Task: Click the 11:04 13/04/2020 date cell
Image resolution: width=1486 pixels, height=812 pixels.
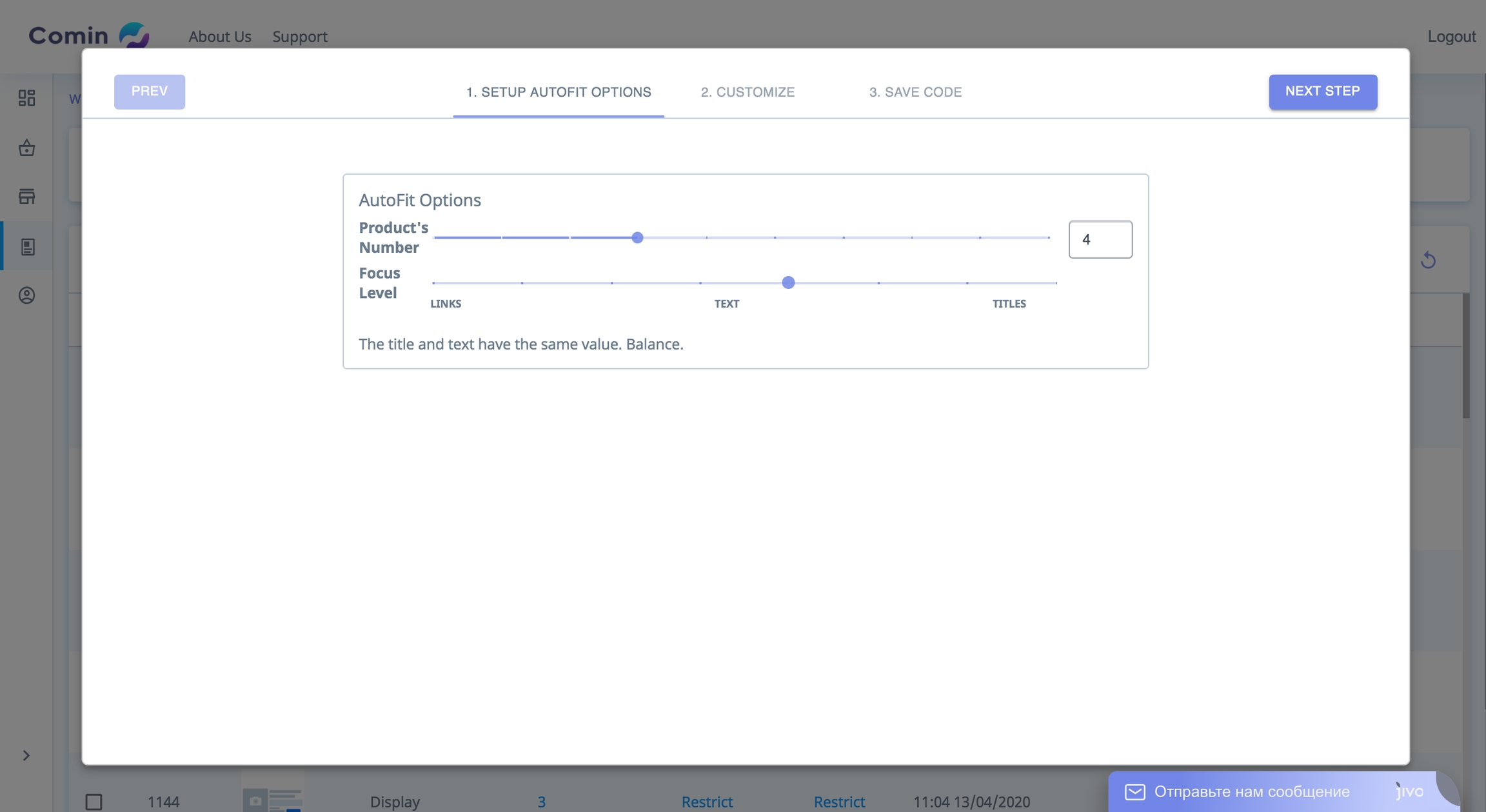Action: tap(971, 802)
